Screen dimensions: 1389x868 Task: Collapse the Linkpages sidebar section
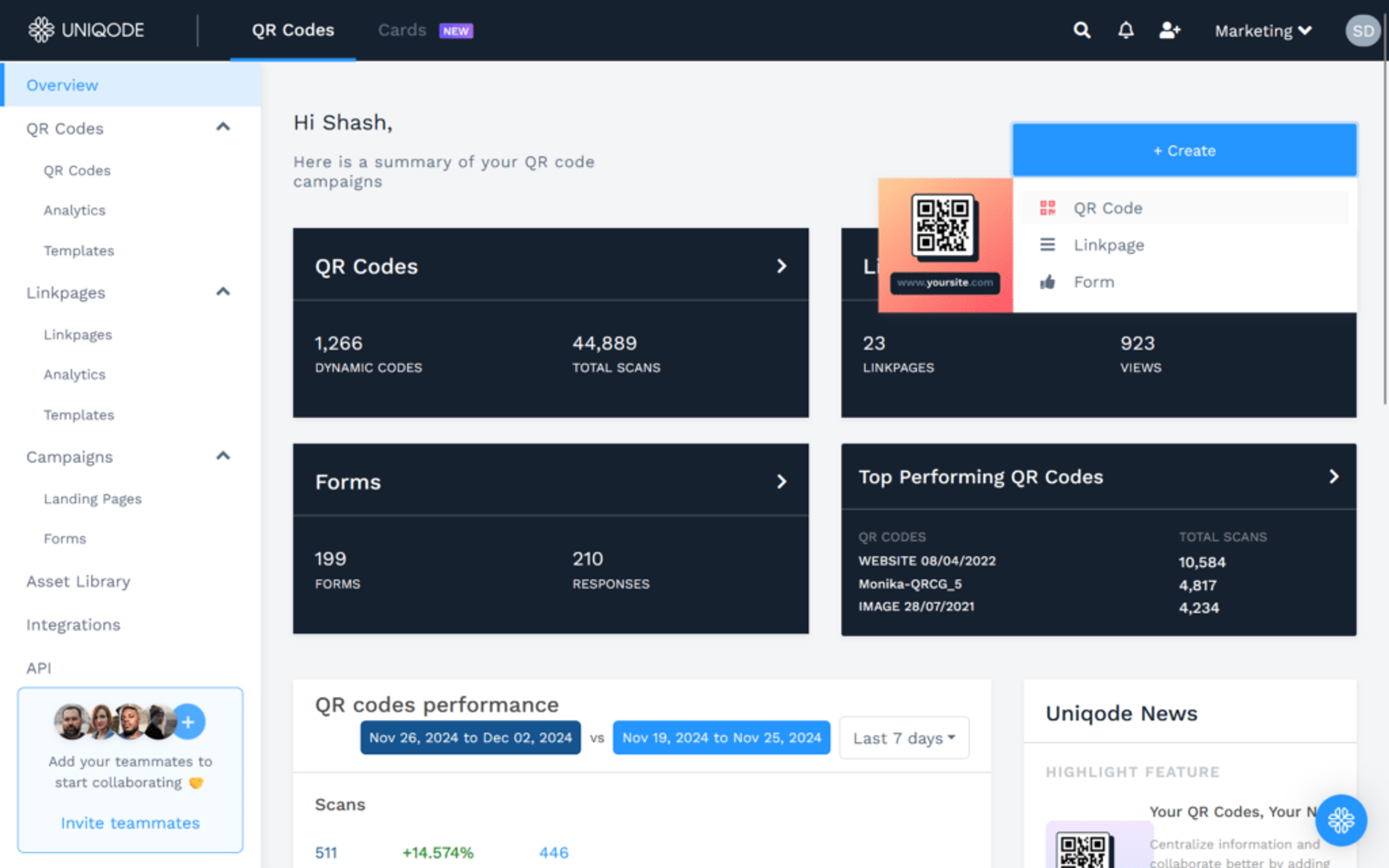(223, 292)
